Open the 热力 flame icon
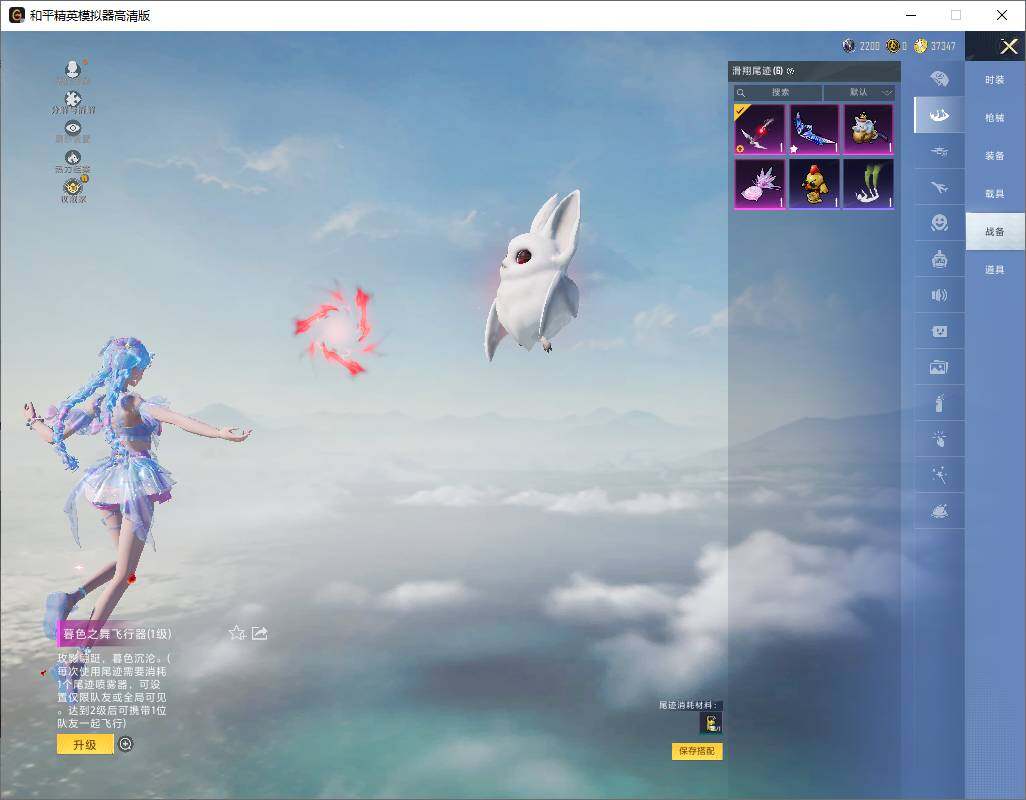Image resolution: width=1026 pixels, height=800 pixels. (x=73, y=158)
